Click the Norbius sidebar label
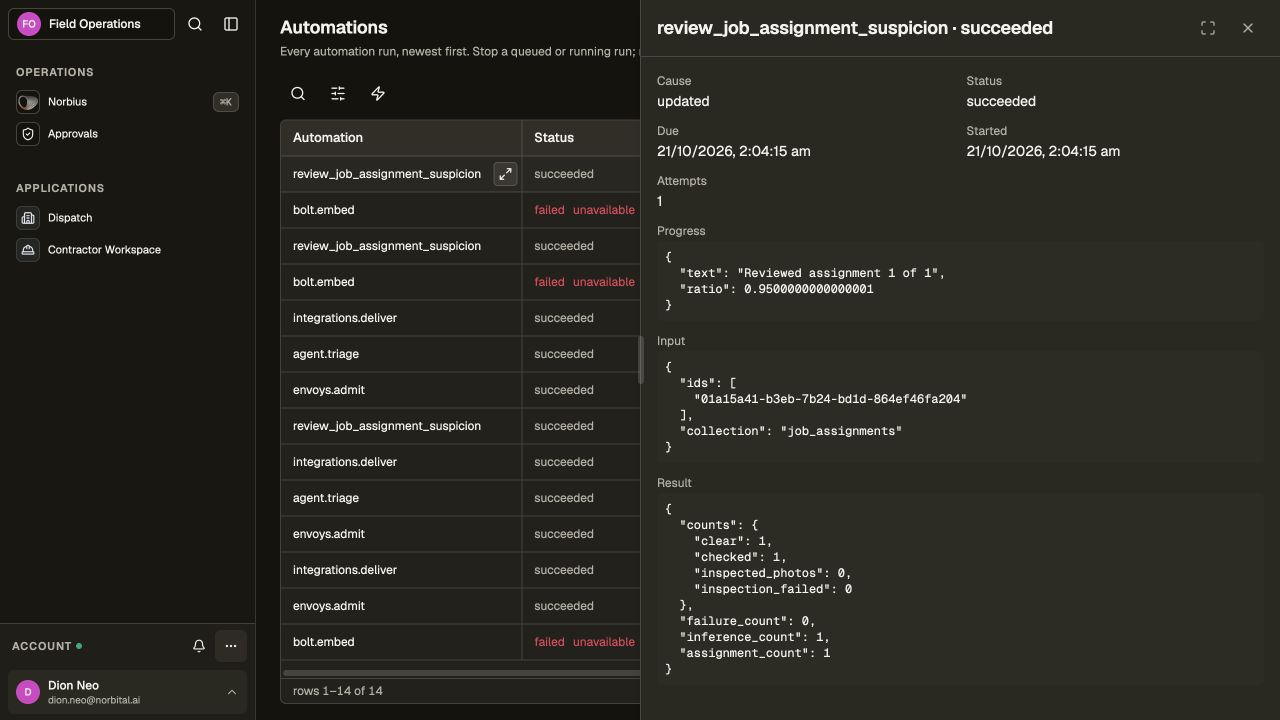The width and height of the screenshot is (1280, 720). (x=67, y=102)
